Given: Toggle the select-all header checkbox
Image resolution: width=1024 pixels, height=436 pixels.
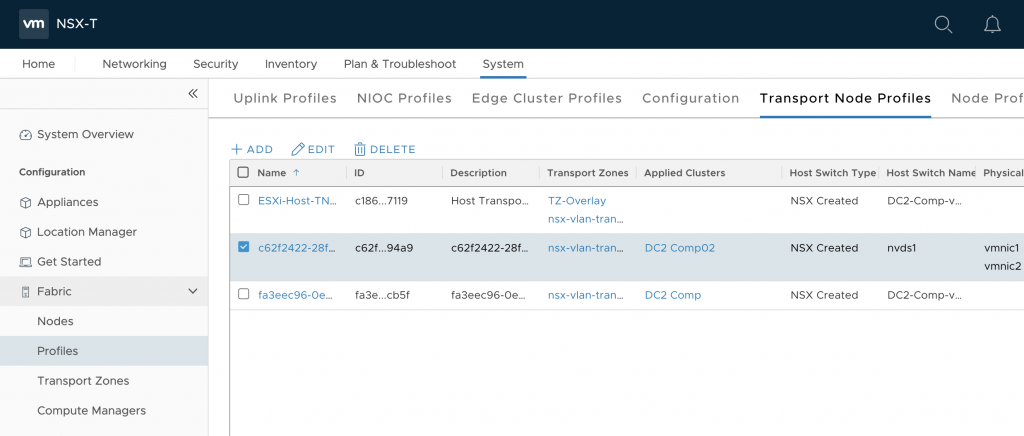Looking at the screenshot, I should pyautogui.click(x=243, y=172).
